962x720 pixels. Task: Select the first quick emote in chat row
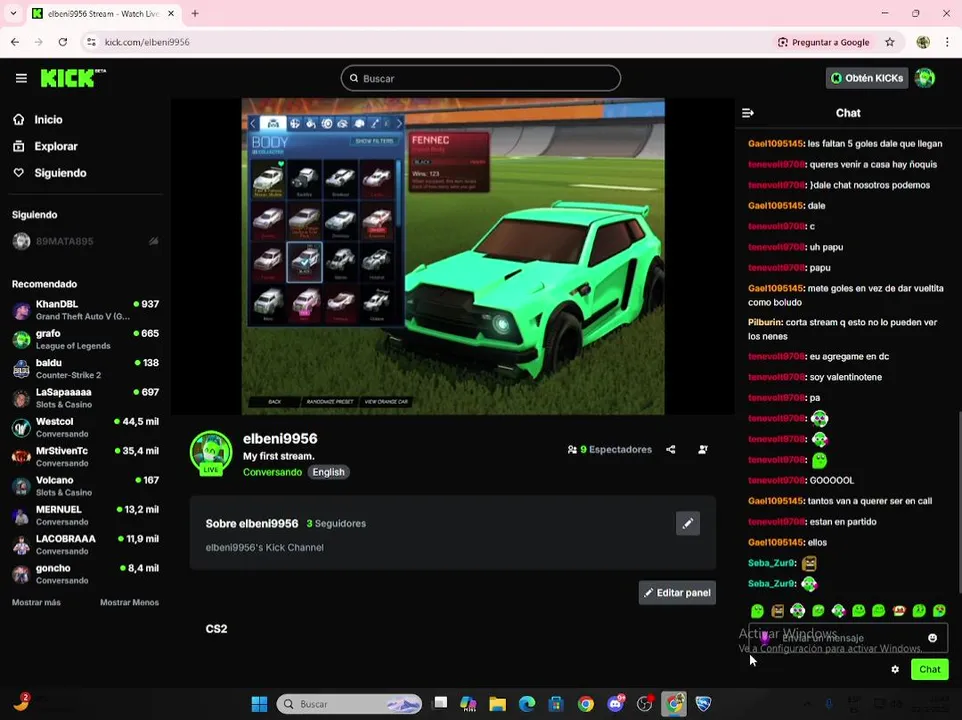click(x=758, y=610)
